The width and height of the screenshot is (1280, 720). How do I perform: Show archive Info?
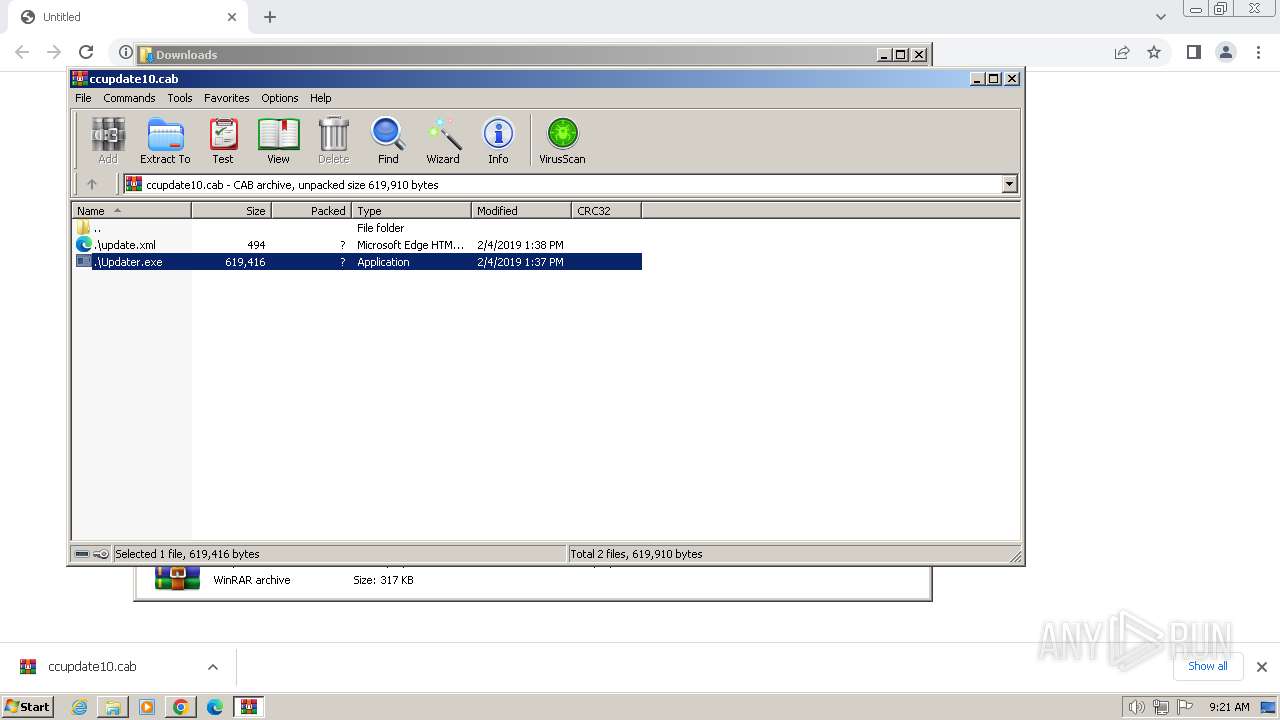[498, 140]
